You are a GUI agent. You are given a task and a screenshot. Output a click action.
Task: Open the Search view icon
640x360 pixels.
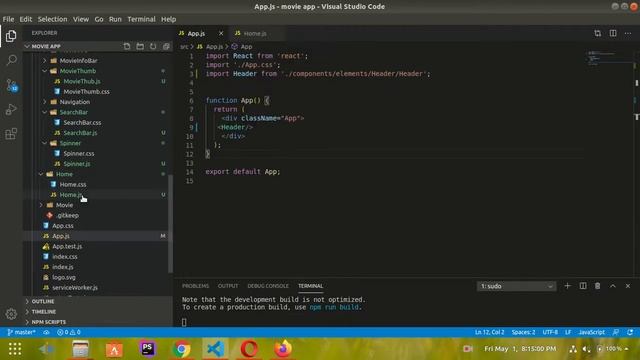(x=11, y=60)
